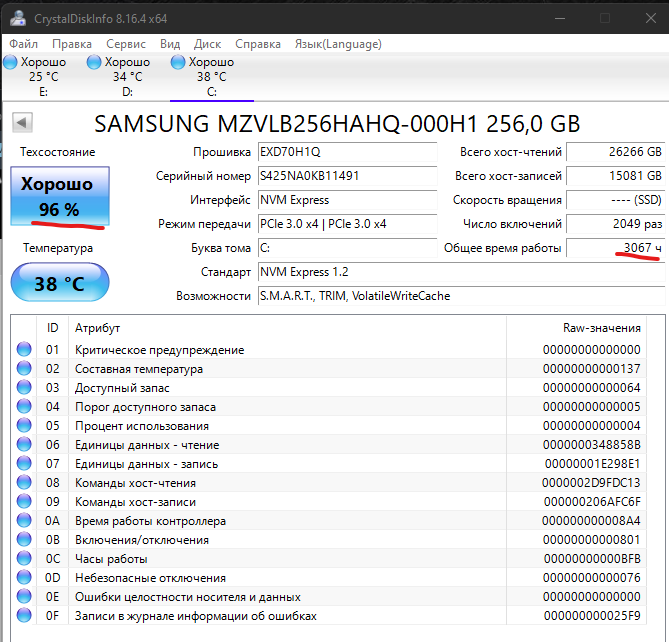Click status orb of attribute 0B row
669x642 pixels.
tap(24, 540)
